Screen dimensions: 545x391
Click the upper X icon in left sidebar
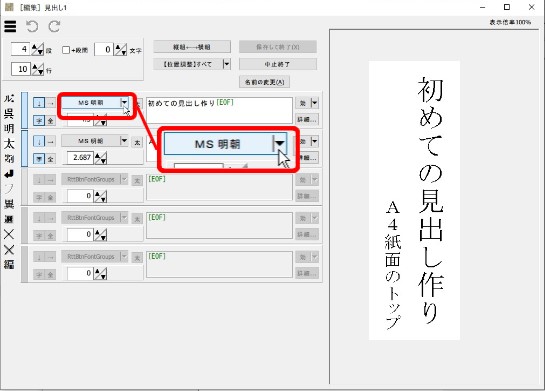pyautogui.click(x=9, y=234)
